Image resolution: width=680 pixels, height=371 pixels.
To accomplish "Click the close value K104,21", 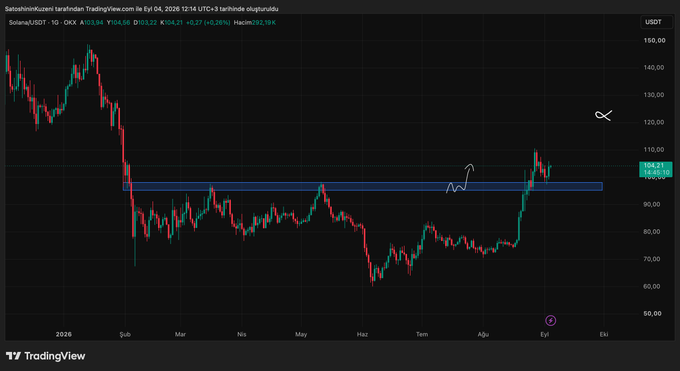I will click(172, 23).
